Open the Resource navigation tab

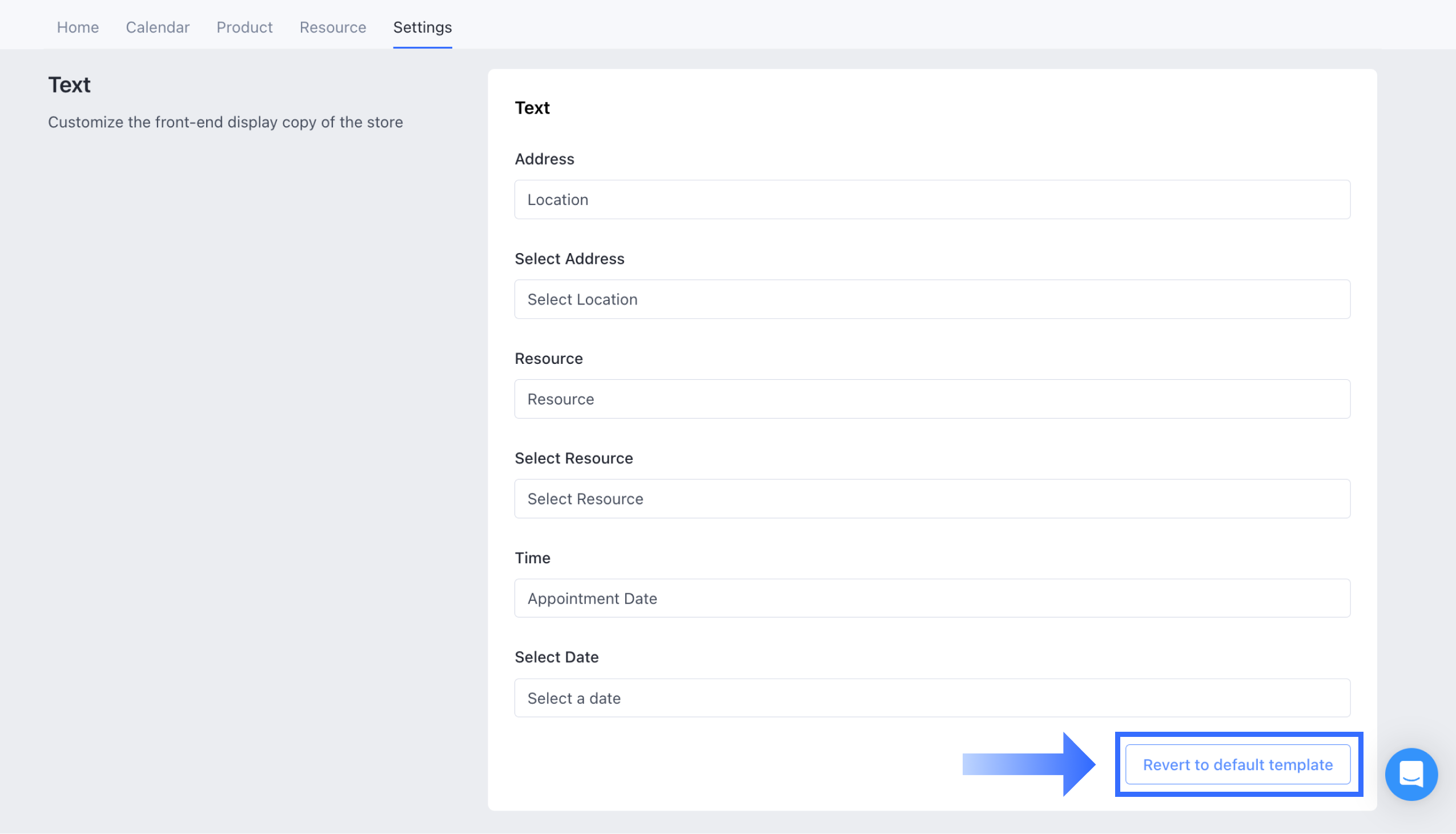[x=333, y=27]
